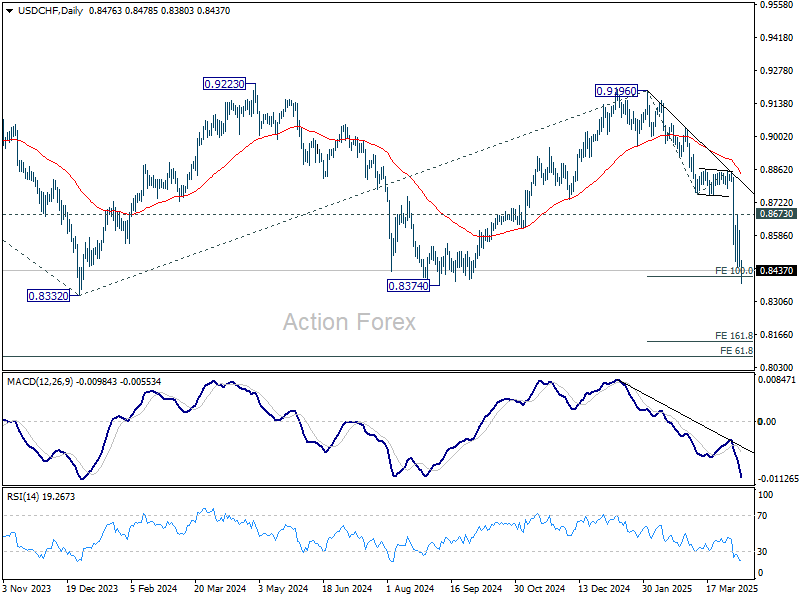This screenshot has height=600, width=800.
Task: Click the RSI scale level 70
Action: point(762,516)
